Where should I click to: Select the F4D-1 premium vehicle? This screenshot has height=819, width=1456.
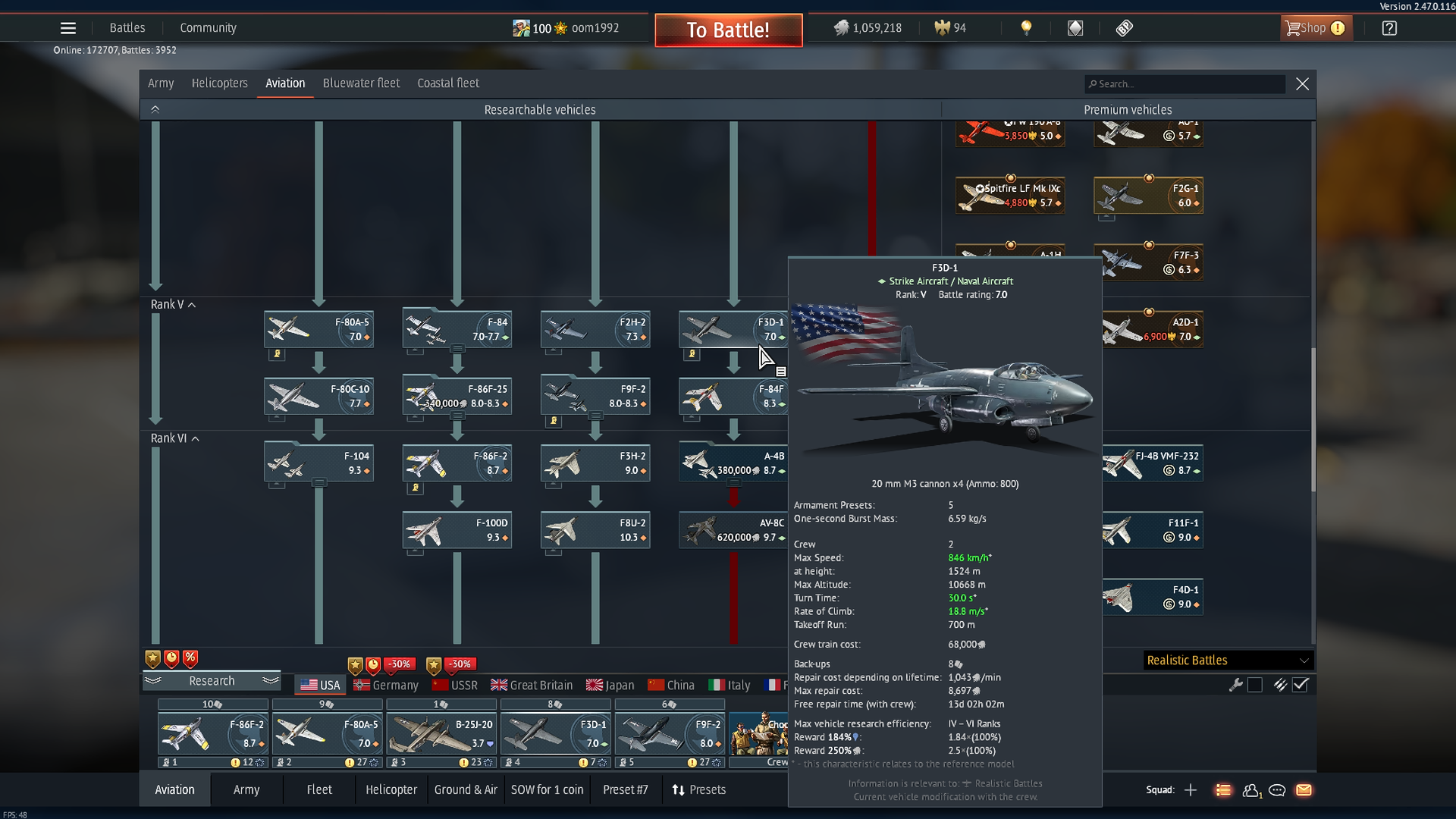(1152, 597)
